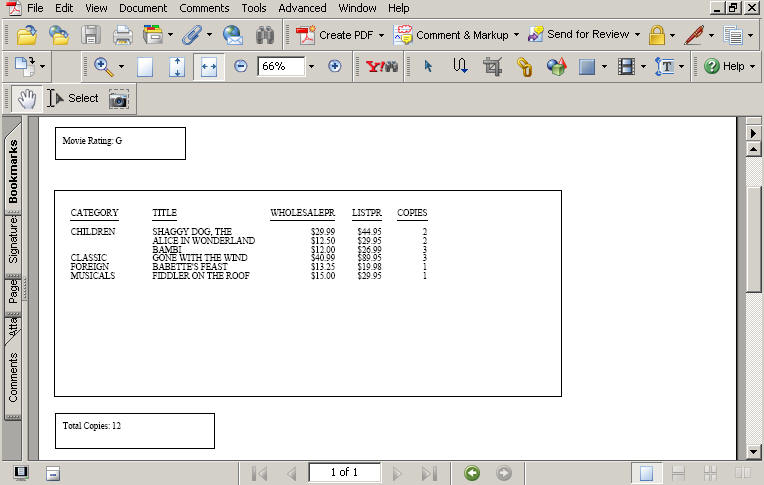Open Search with the binoculars icon
The height and width of the screenshot is (485, 764).
tap(265, 35)
